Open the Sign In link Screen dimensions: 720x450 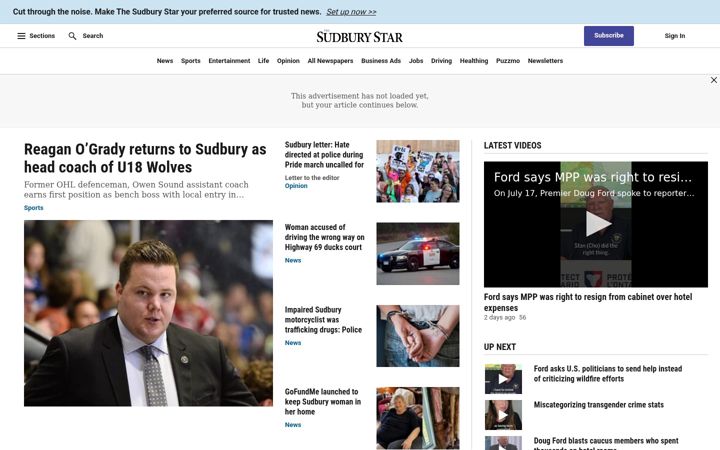click(675, 36)
